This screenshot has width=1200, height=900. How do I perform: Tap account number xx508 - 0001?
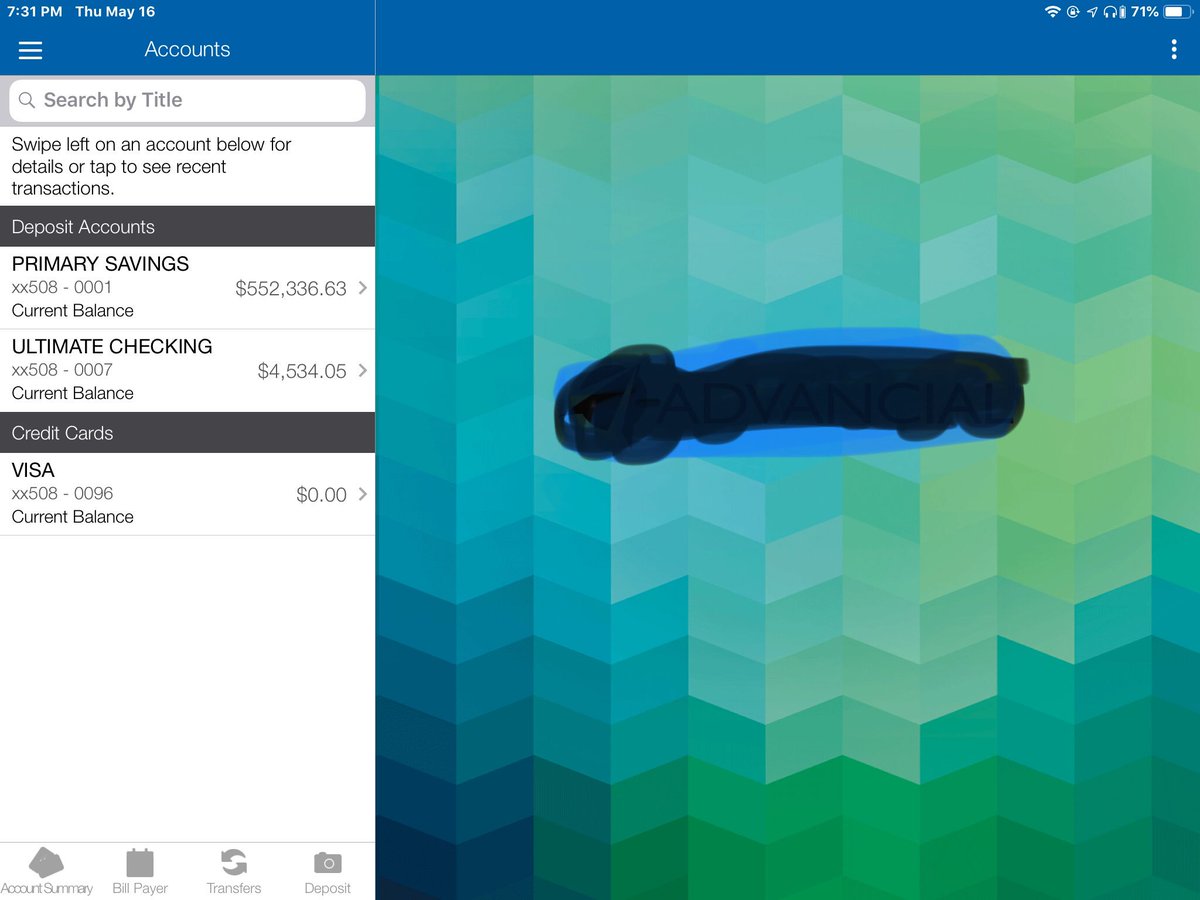[x=62, y=287]
